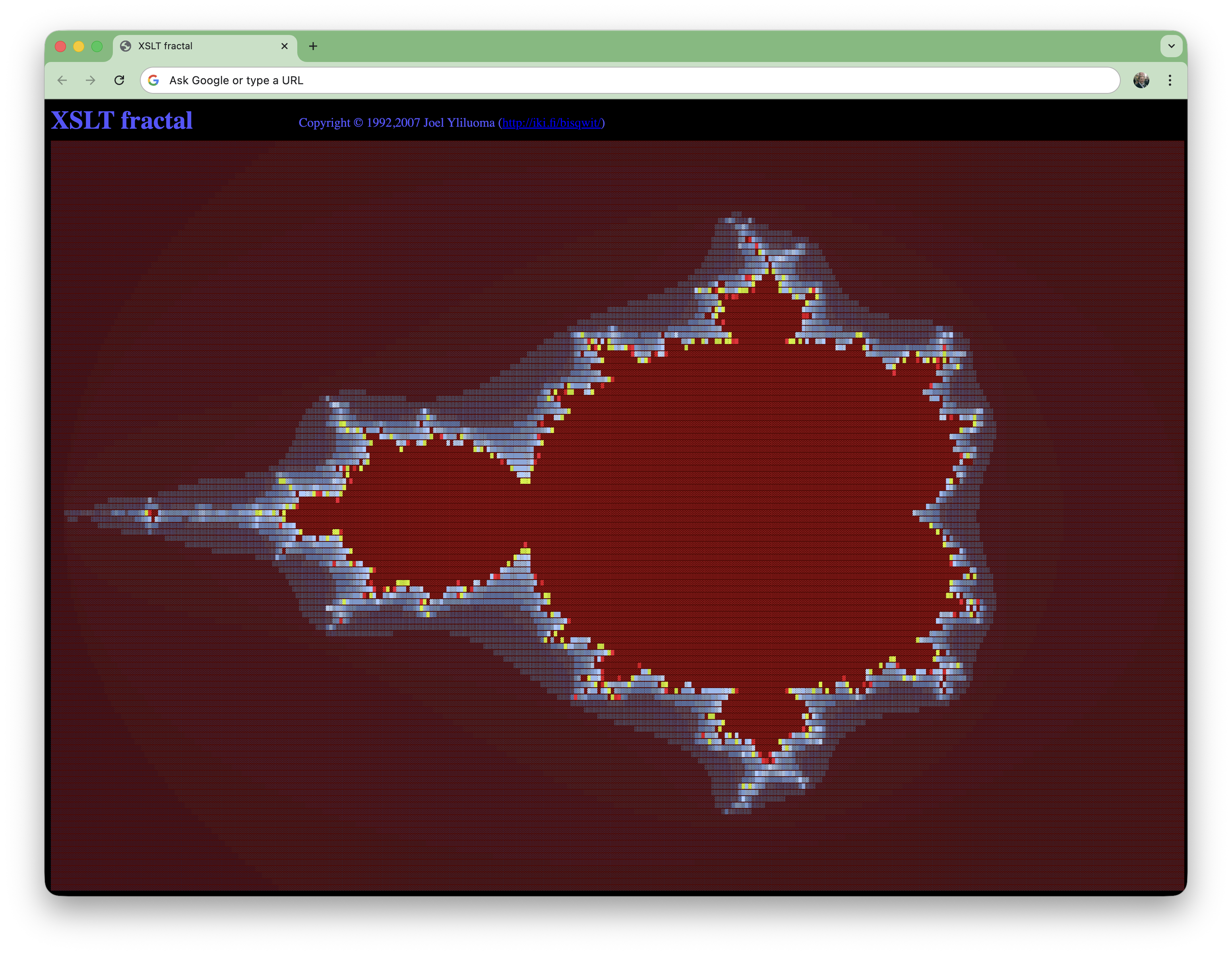Reload the XSLT fractal page
Screen dimensions: 1232x955
pyautogui.click(x=120, y=80)
